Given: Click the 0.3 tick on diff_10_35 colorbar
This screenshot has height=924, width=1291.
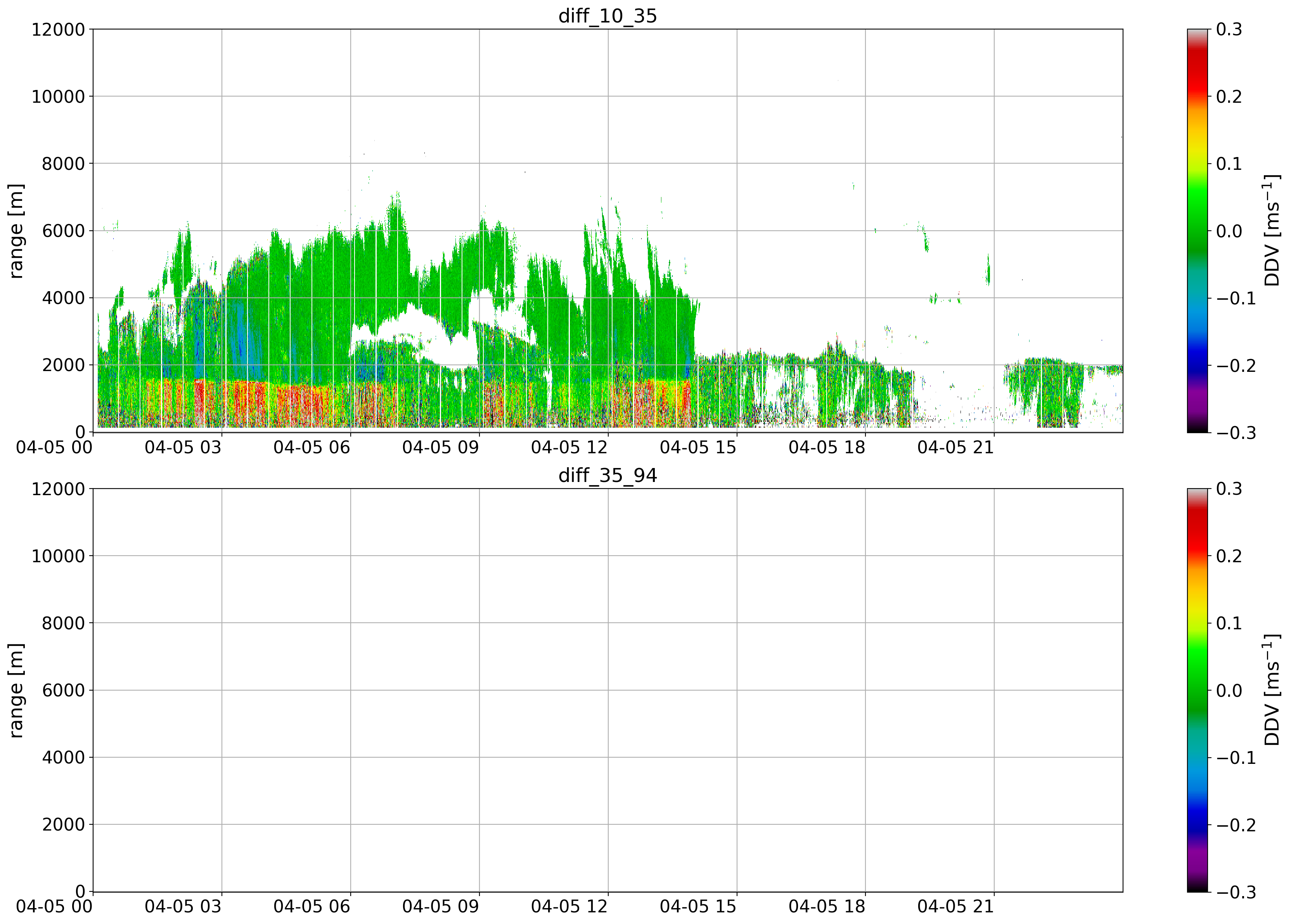Looking at the screenshot, I should pos(1230,29).
